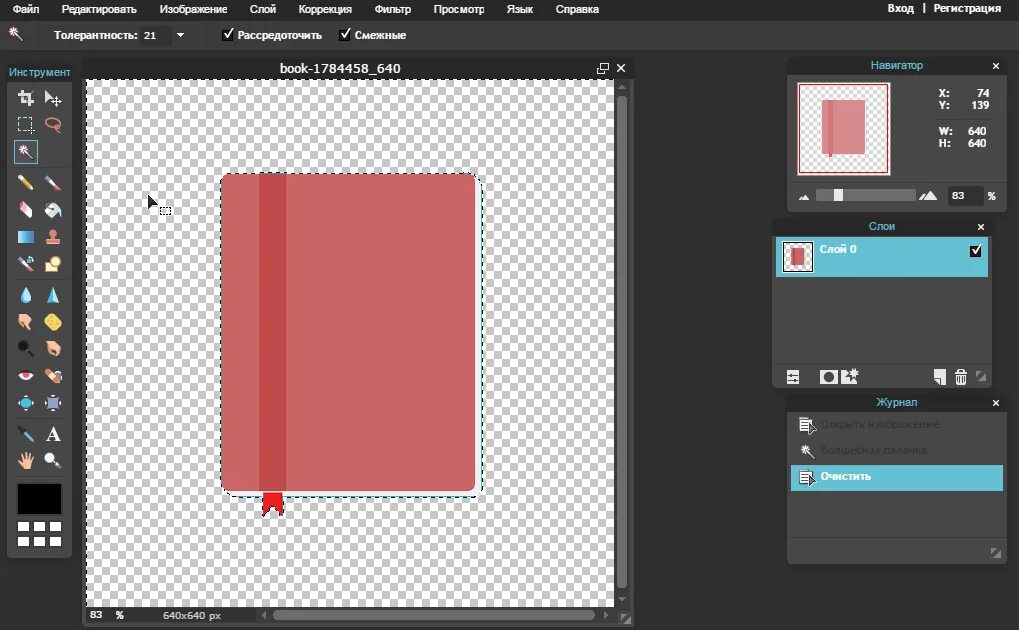Select the Magic Wand tool in toolbox
The image size is (1019, 630).
[x=25, y=151]
